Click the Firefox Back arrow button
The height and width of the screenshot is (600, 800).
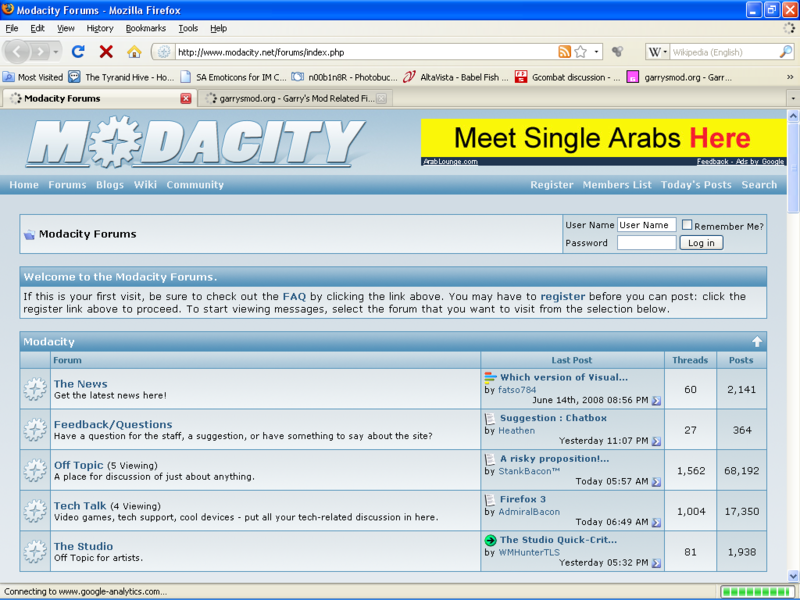17,52
